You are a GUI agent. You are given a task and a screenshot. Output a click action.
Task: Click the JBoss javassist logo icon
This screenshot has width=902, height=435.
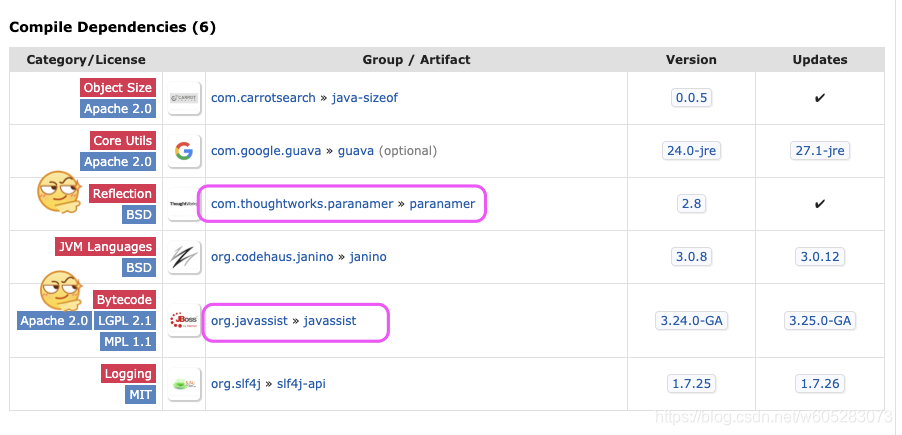pos(184,320)
